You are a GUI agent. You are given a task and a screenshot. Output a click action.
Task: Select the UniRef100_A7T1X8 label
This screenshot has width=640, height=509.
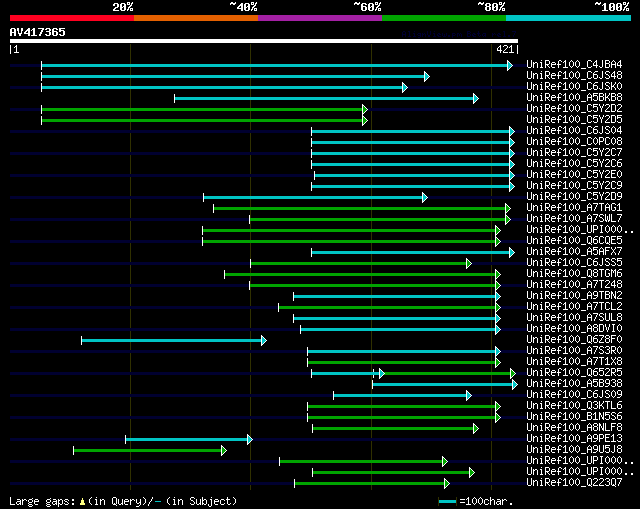tap(574, 362)
